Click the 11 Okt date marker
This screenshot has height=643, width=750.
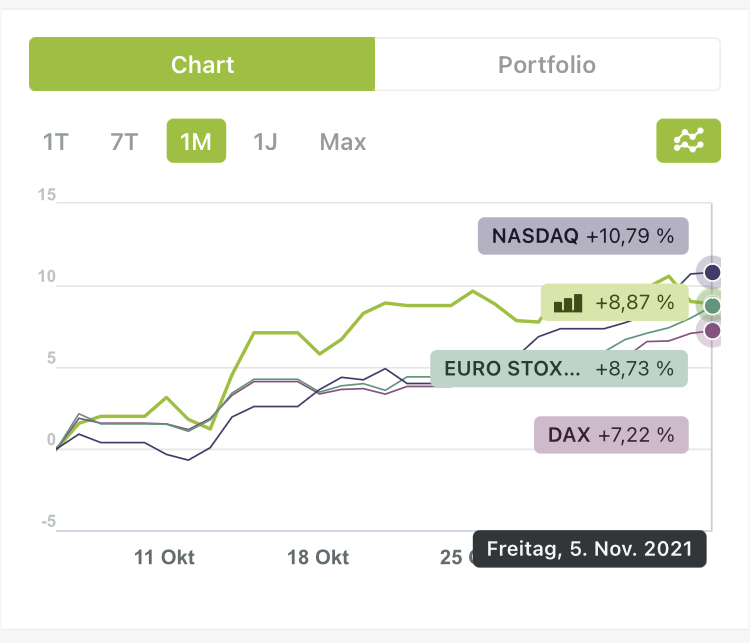[x=164, y=557]
